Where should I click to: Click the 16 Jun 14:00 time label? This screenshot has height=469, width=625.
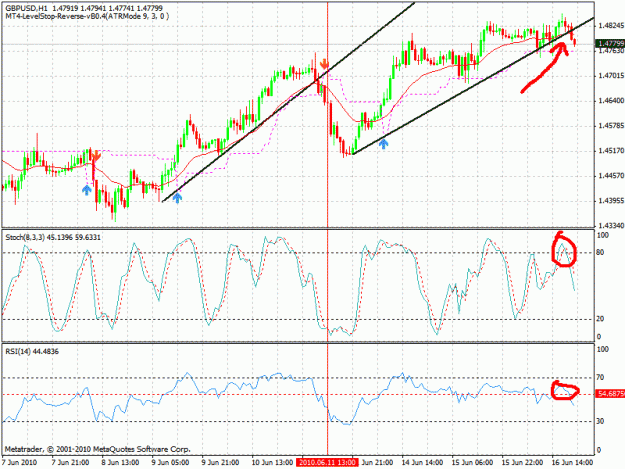click(572, 463)
